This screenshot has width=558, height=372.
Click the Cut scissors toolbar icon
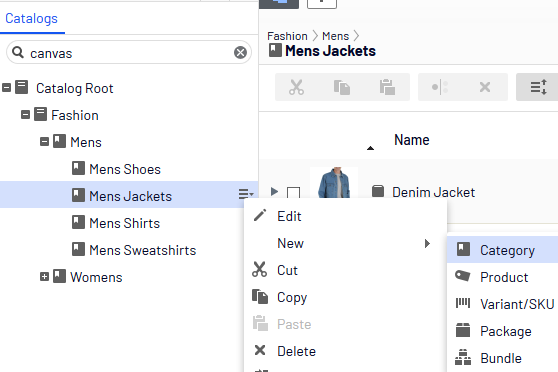pos(296,87)
